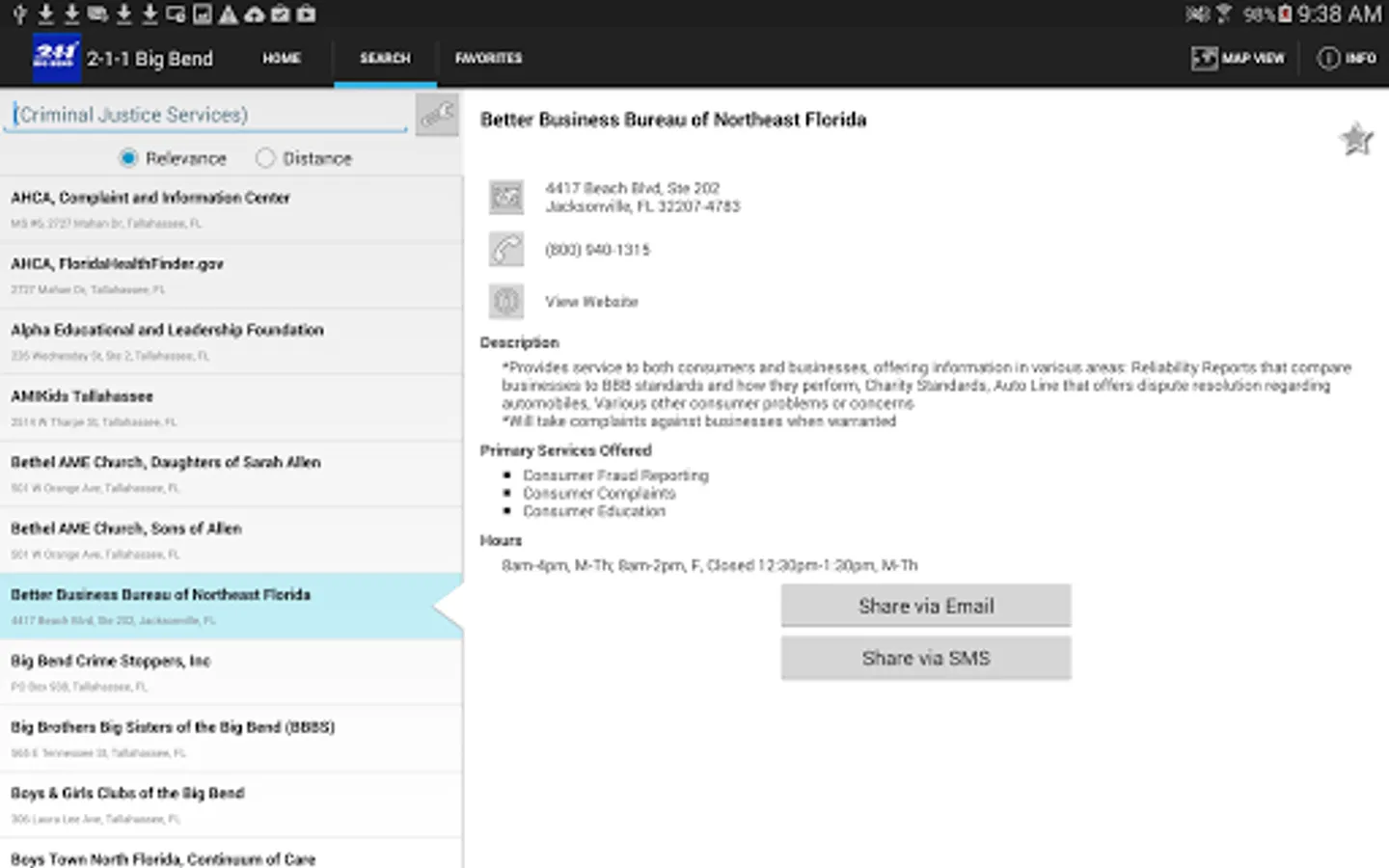The width and height of the screenshot is (1389, 868).
Task: Click the MAP VIEW label
Action: pyautogui.click(x=1253, y=59)
